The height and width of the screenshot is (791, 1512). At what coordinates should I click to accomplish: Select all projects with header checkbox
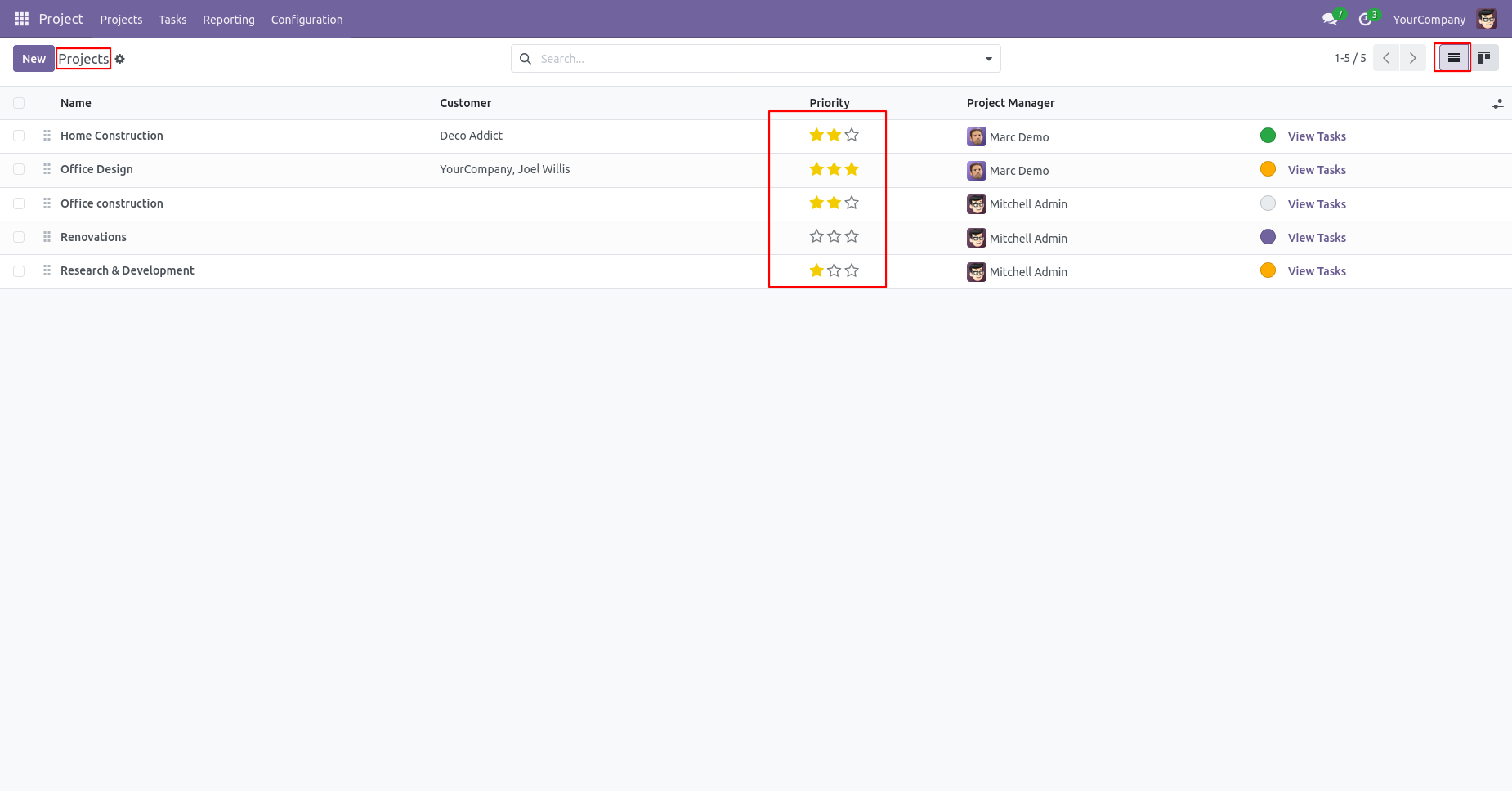pyautogui.click(x=19, y=103)
